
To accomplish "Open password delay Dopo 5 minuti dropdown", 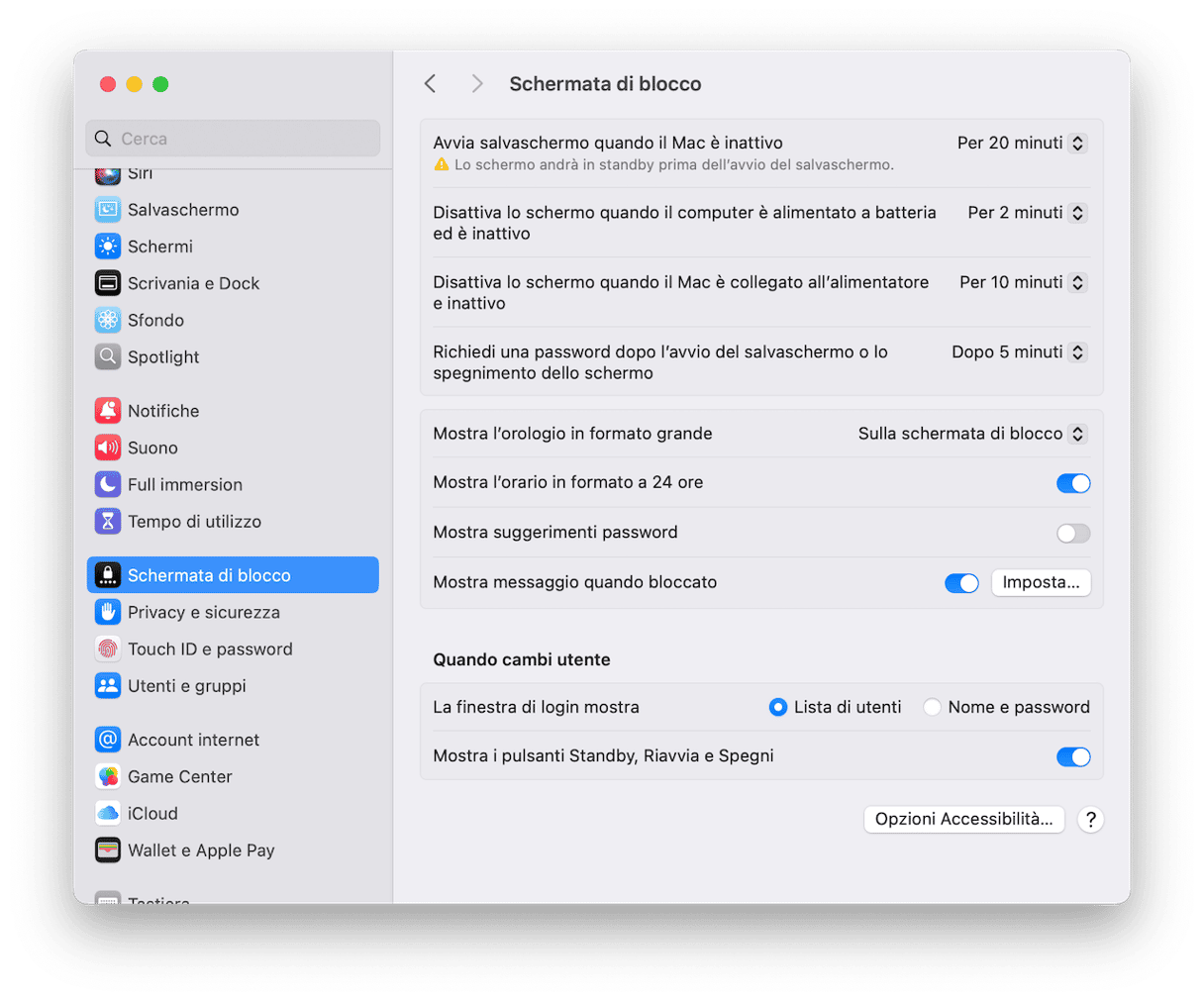I will point(1019,352).
